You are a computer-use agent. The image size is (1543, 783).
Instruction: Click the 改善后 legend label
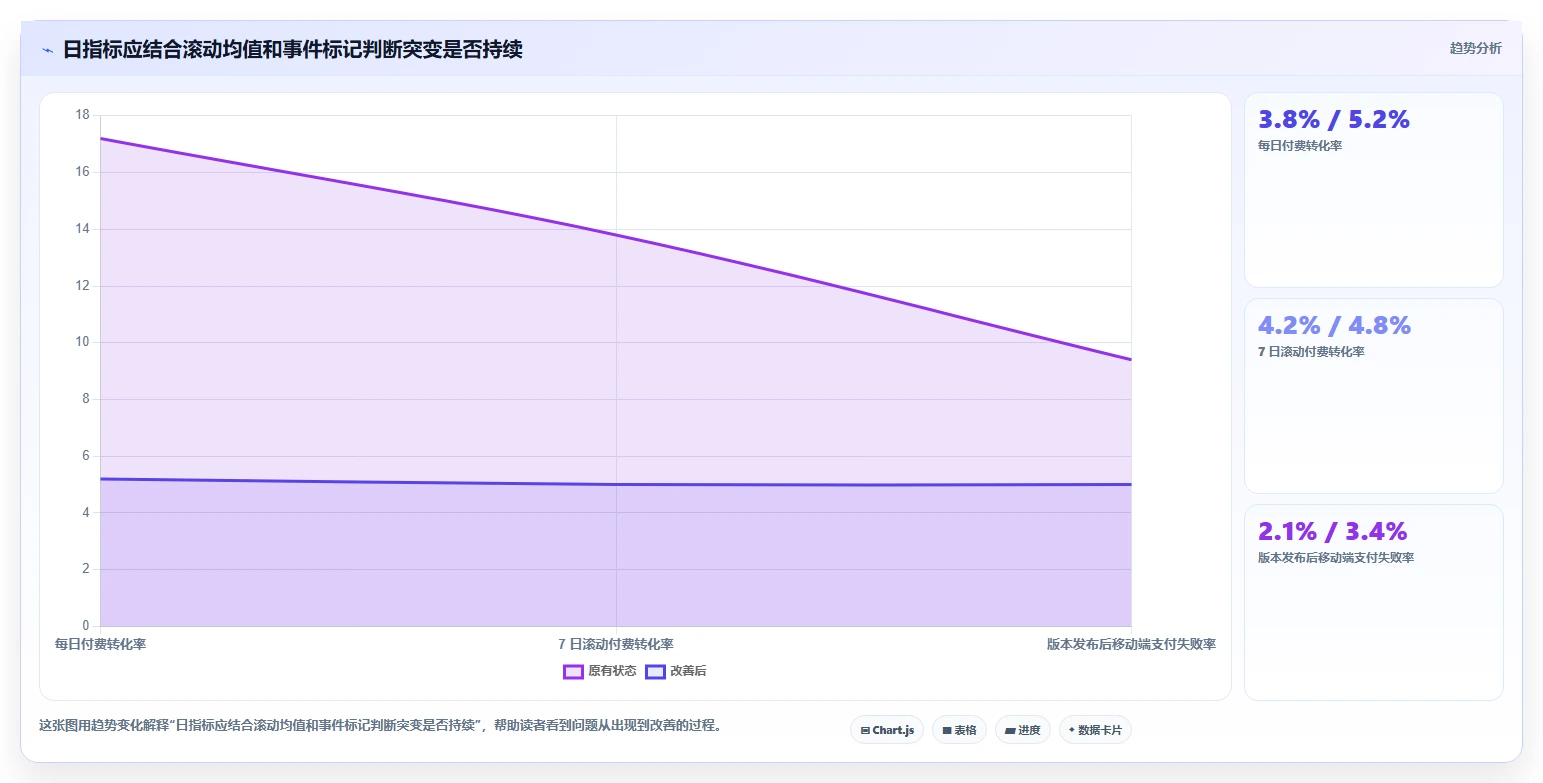pos(688,671)
